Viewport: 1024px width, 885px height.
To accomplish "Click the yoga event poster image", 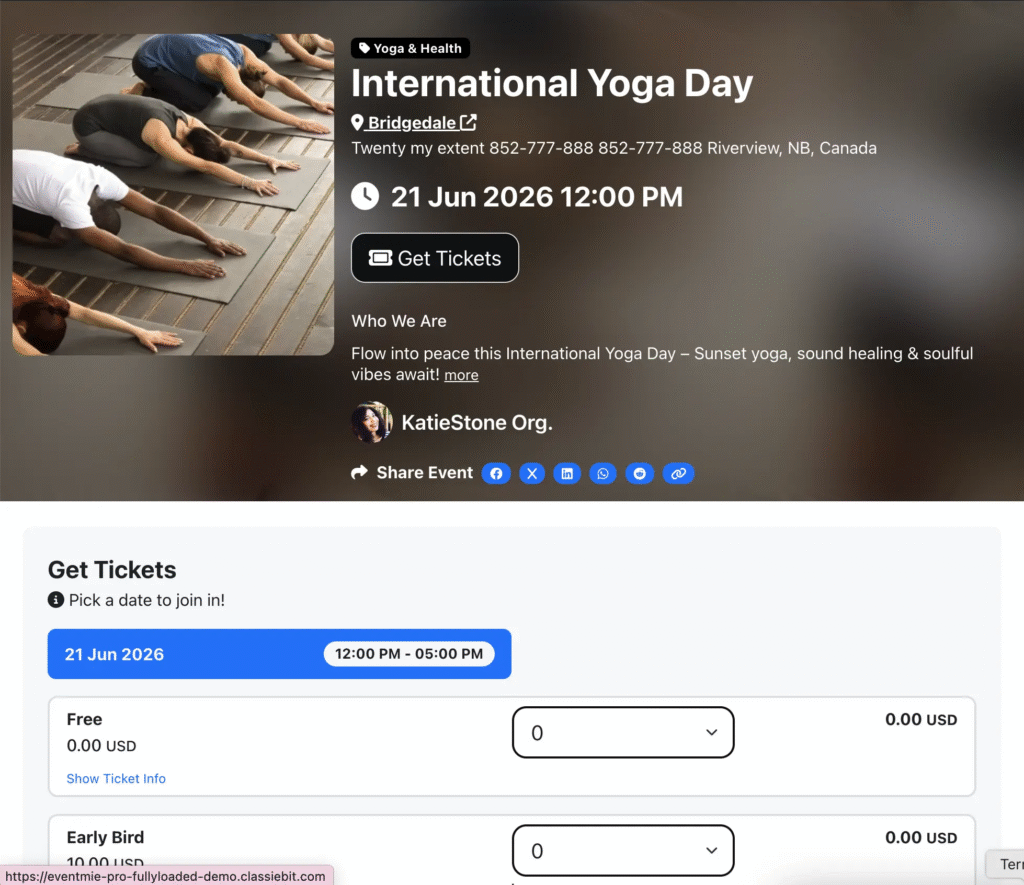I will pos(173,195).
